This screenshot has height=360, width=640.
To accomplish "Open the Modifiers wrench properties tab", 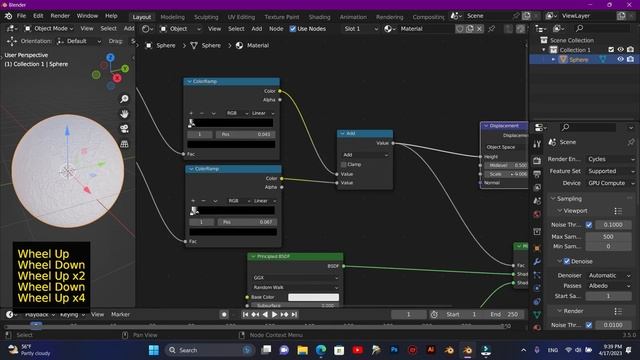I will pyautogui.click(x=537, y=261).
